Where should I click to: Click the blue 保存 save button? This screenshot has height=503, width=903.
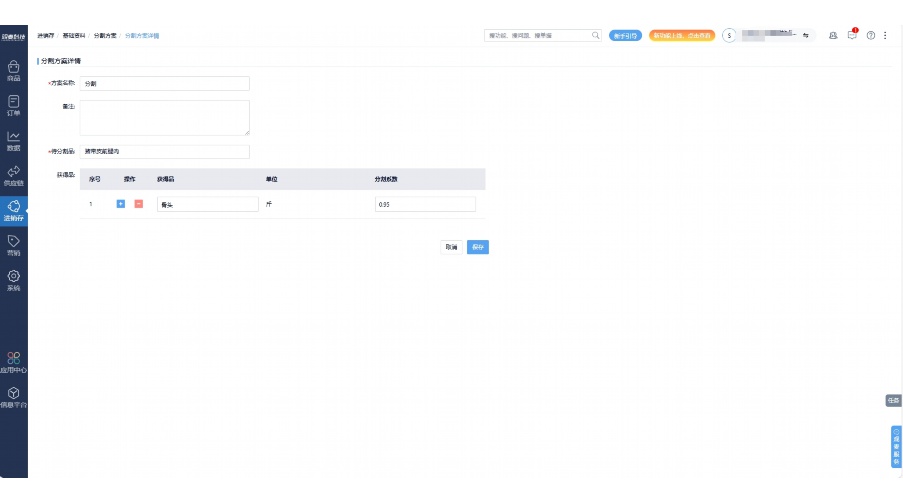[478, 247]
